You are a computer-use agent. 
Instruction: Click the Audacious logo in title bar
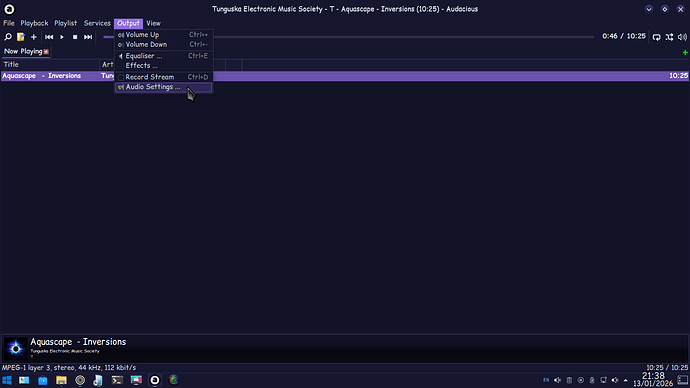[9, 9]
